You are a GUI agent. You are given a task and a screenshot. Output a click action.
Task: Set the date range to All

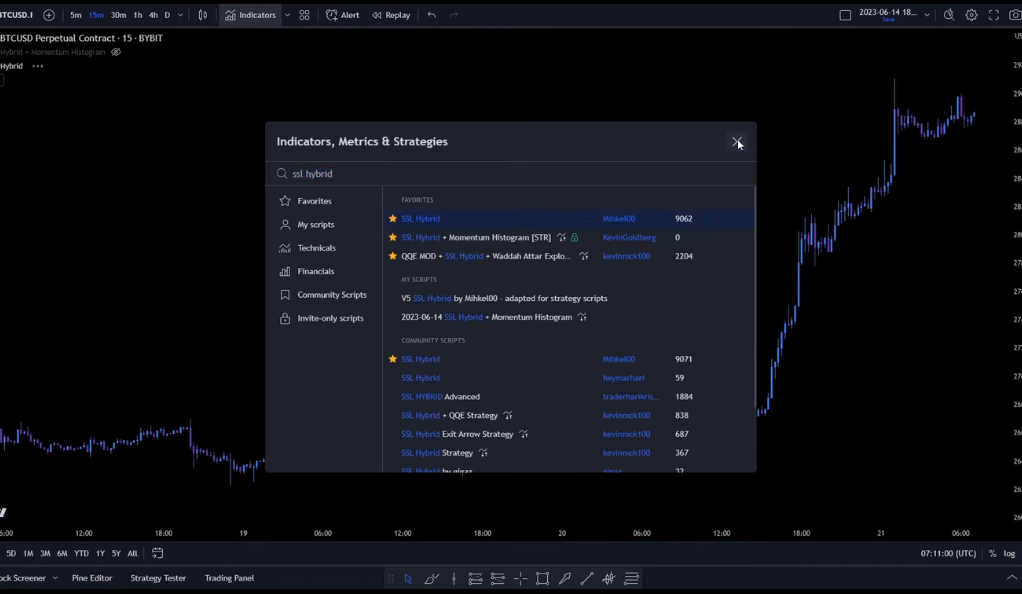coord(132,553)
